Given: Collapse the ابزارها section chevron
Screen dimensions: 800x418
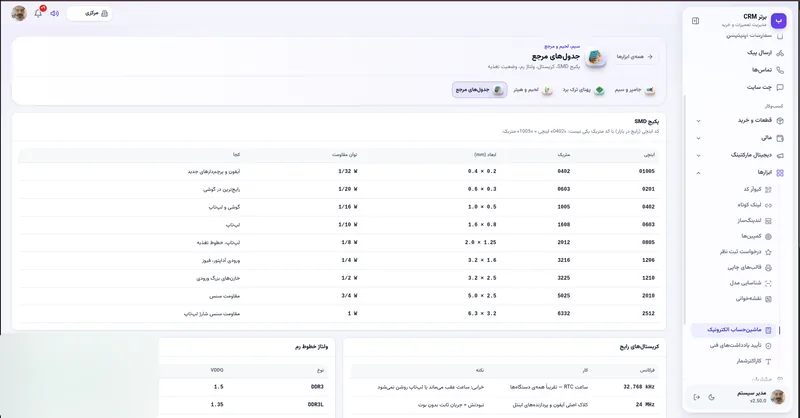Looking at the screenshot, I should point(698,173).
